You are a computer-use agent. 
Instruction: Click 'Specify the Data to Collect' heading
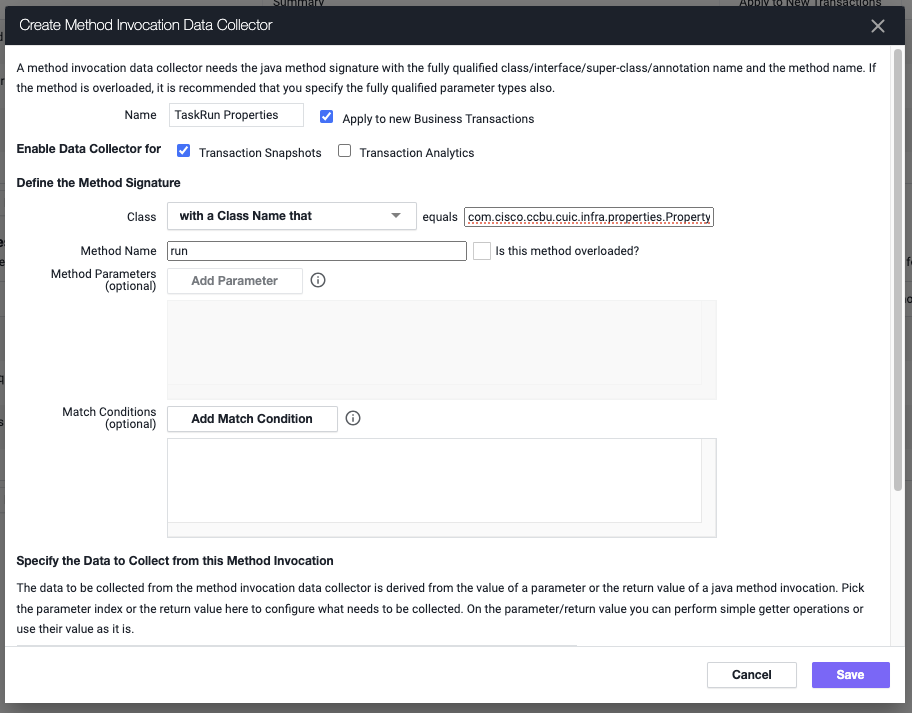(175, 561)
